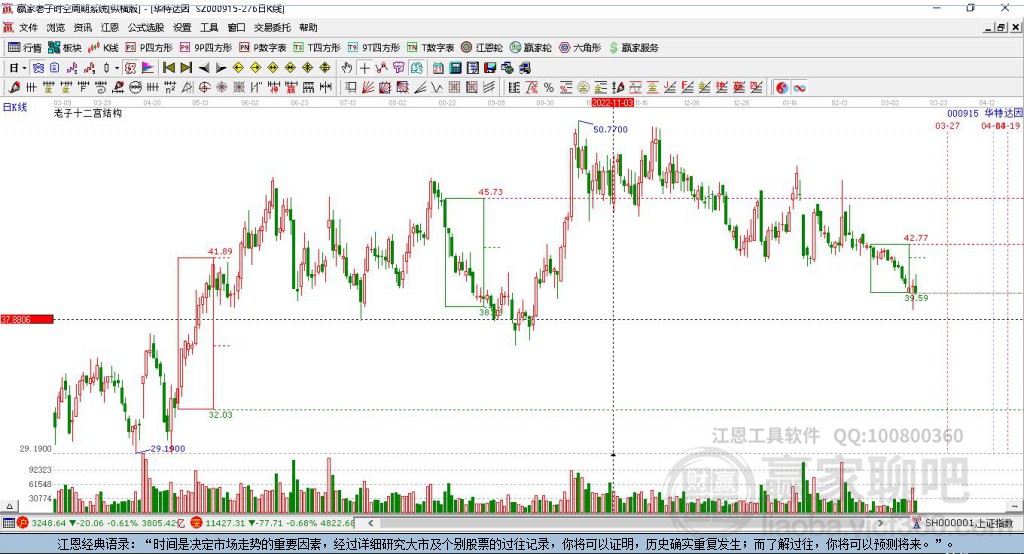Jump to last bar icon
The image size is (1024, 554).
tap(186, 68)
